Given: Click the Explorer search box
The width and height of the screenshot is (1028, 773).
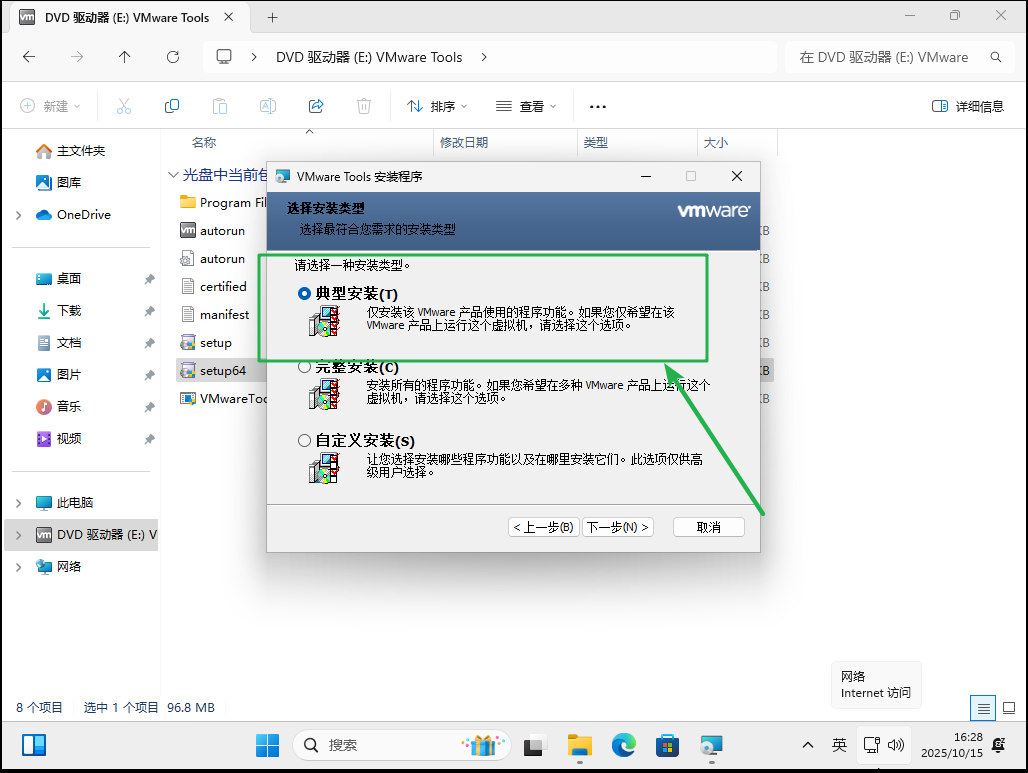Looking at the screenshot, I should (x=900, y=57).
